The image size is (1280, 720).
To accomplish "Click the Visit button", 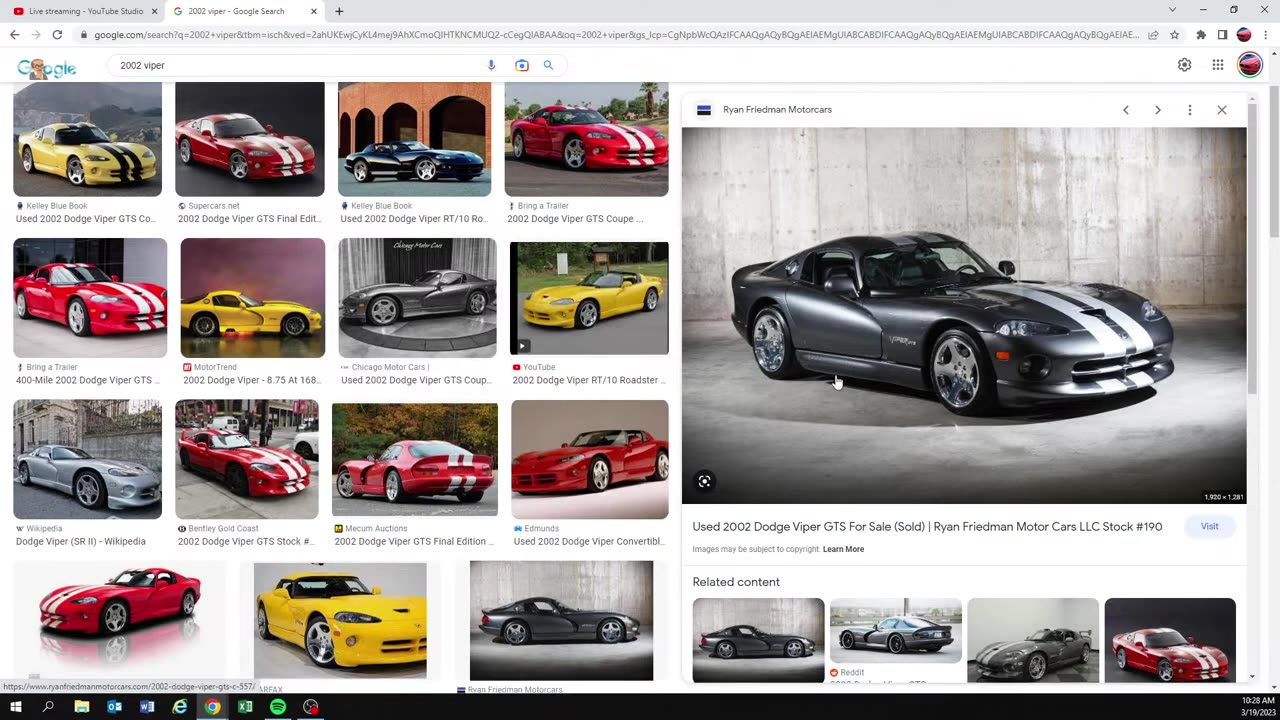I will [x=1210, y=526].
